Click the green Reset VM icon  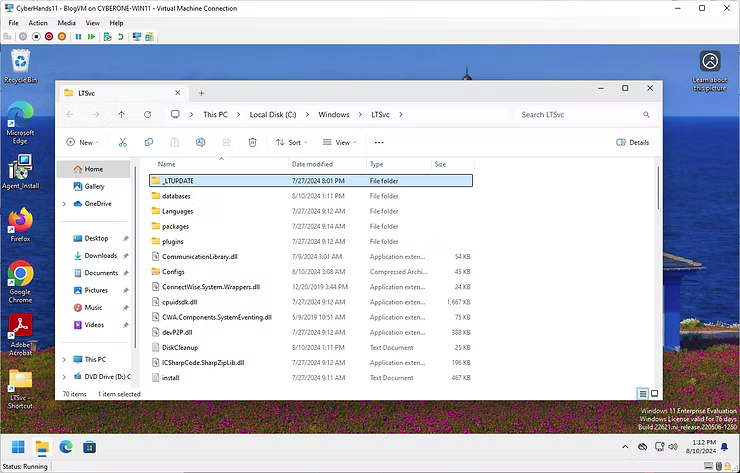tap(92, 36)
